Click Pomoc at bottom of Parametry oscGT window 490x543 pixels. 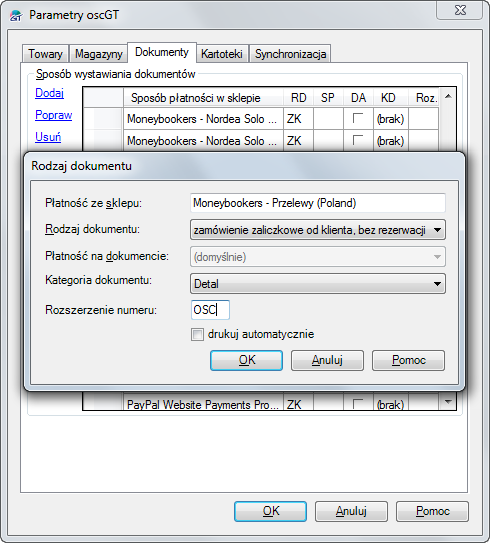pos(433,511)
